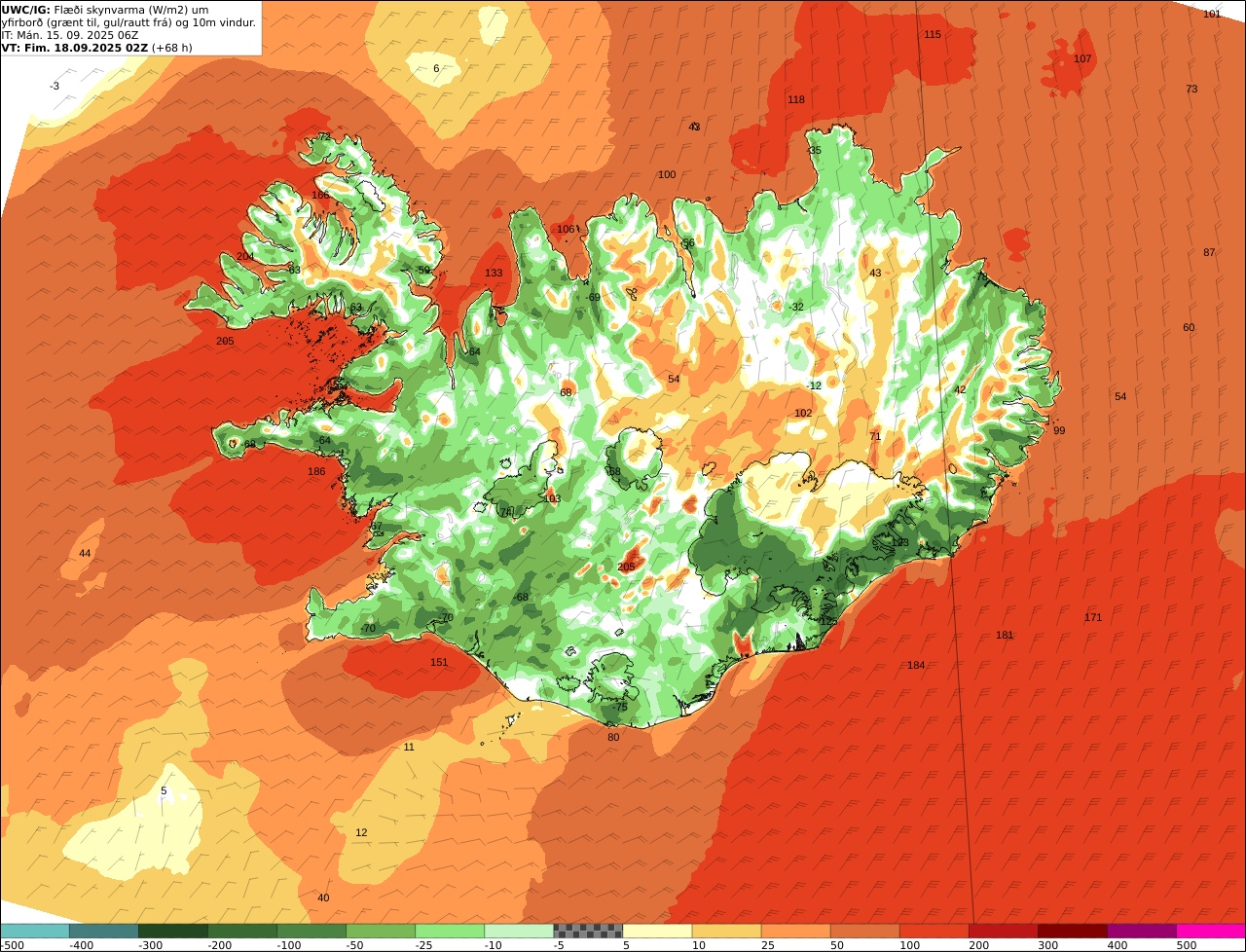Click the map value "99" off the east coast
The height and width of the screenshot is (952, 1246).
pos(1059,430)
